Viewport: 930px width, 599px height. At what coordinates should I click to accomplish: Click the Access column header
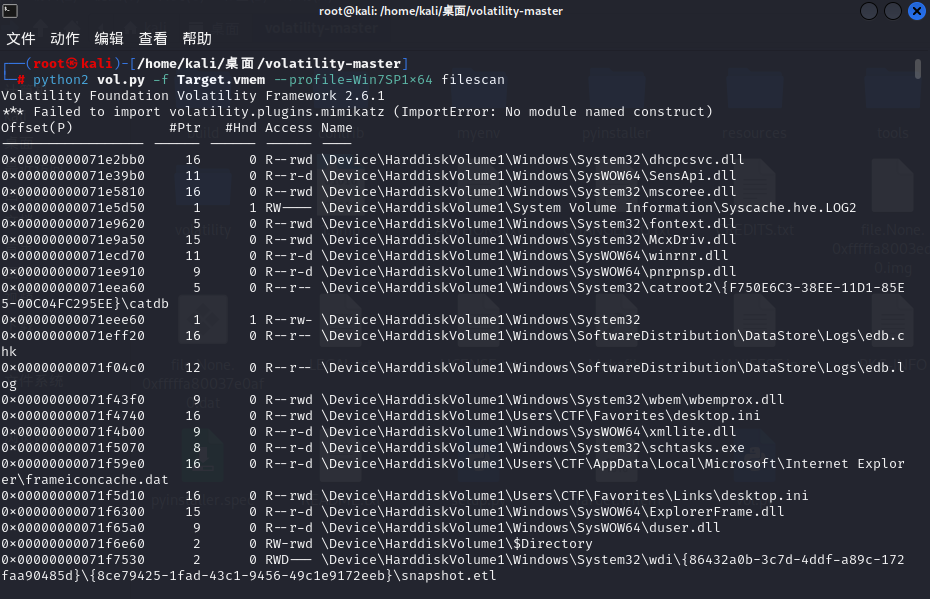[288, 128]
